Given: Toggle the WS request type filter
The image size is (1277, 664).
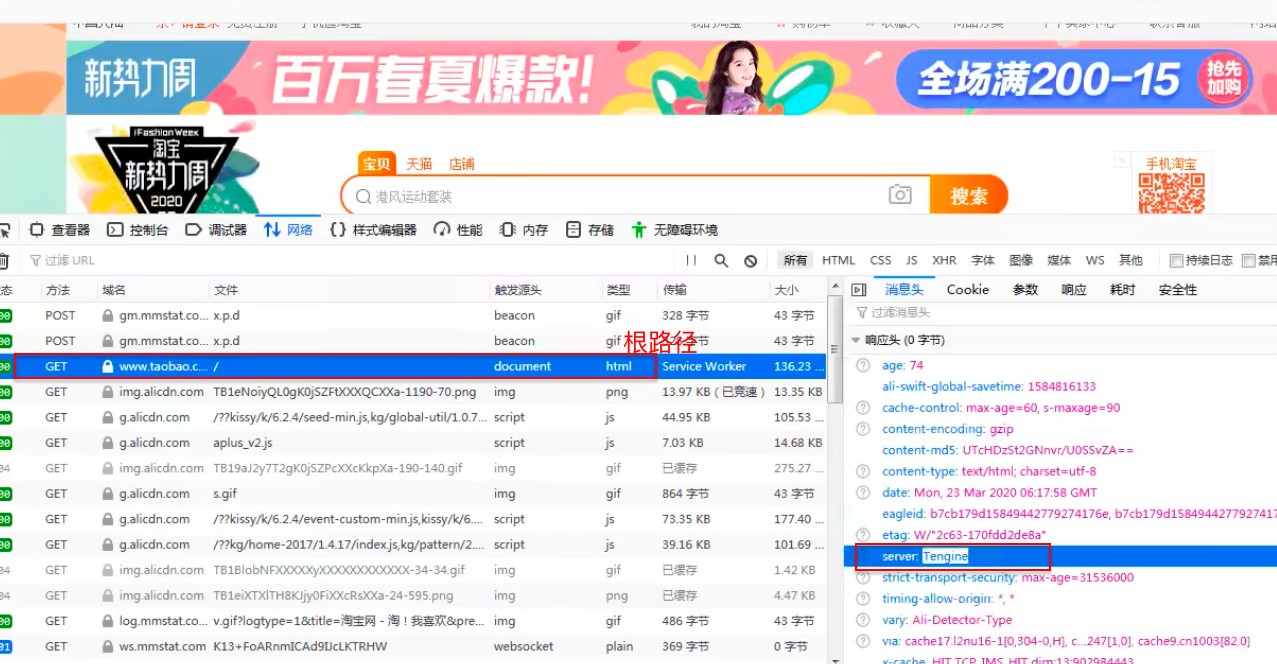Looking at the screenshot, I should point(1095,260).
